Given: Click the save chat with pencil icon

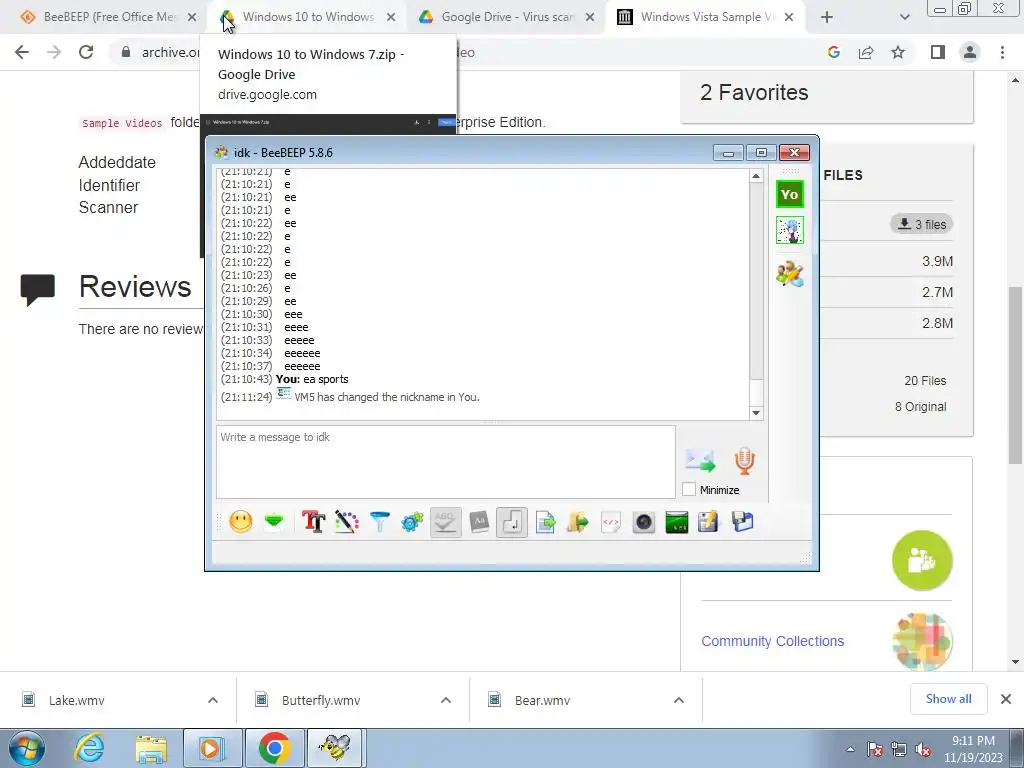Looking at the screenshot, I should click(709, 522).
